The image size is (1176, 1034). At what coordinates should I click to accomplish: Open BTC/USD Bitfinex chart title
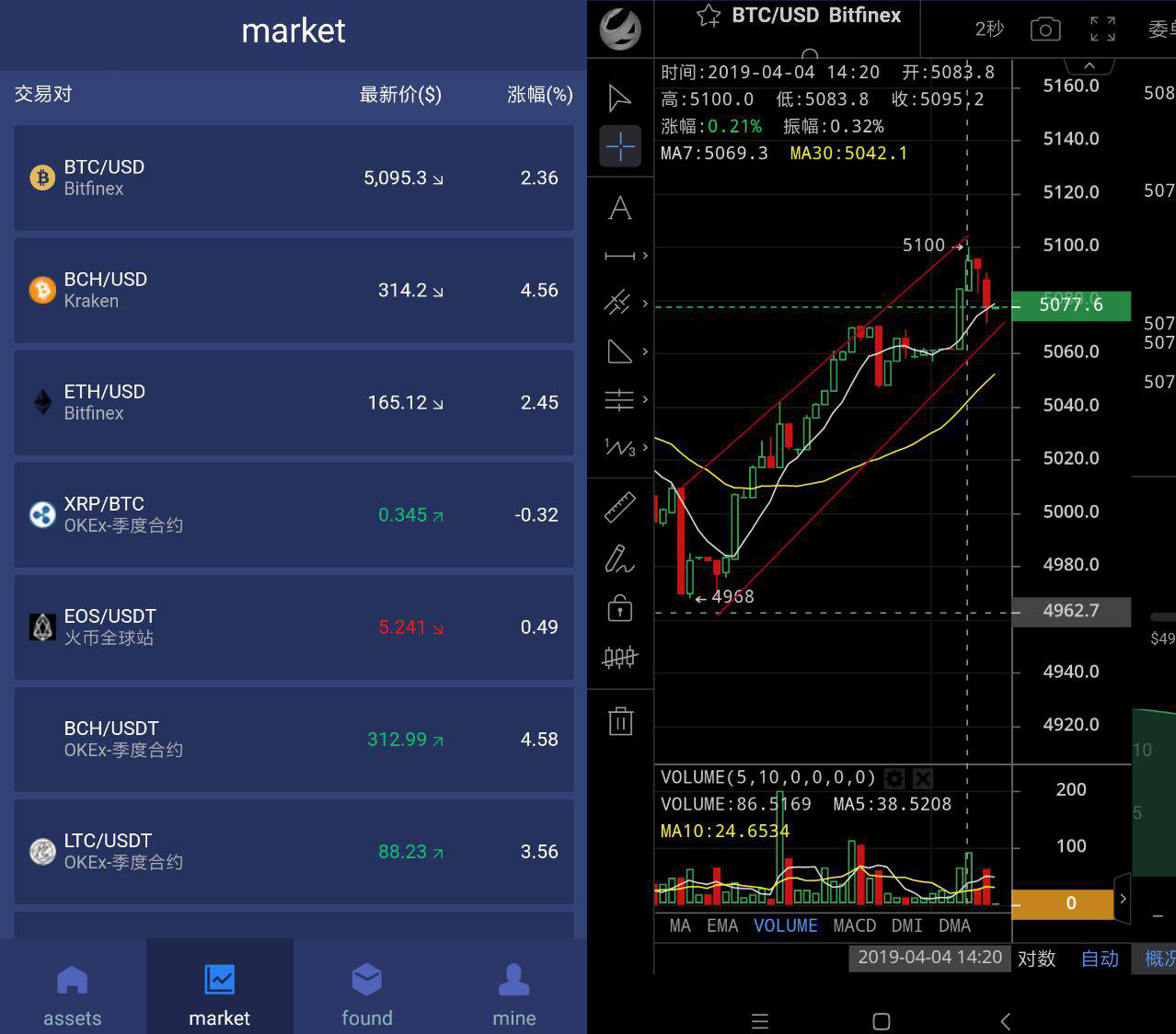[816, 16]
